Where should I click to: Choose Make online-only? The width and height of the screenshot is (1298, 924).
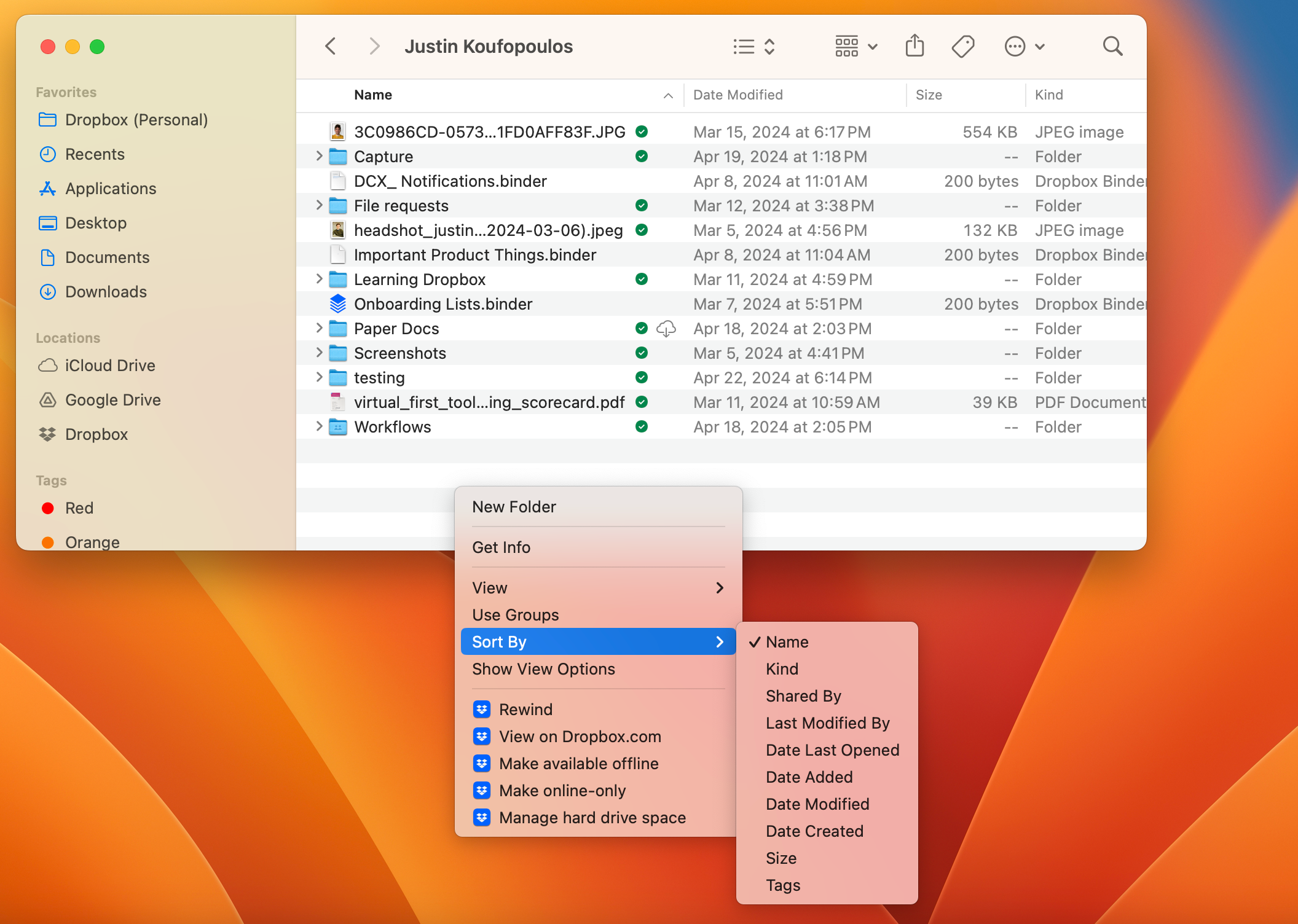click(598, 791)
